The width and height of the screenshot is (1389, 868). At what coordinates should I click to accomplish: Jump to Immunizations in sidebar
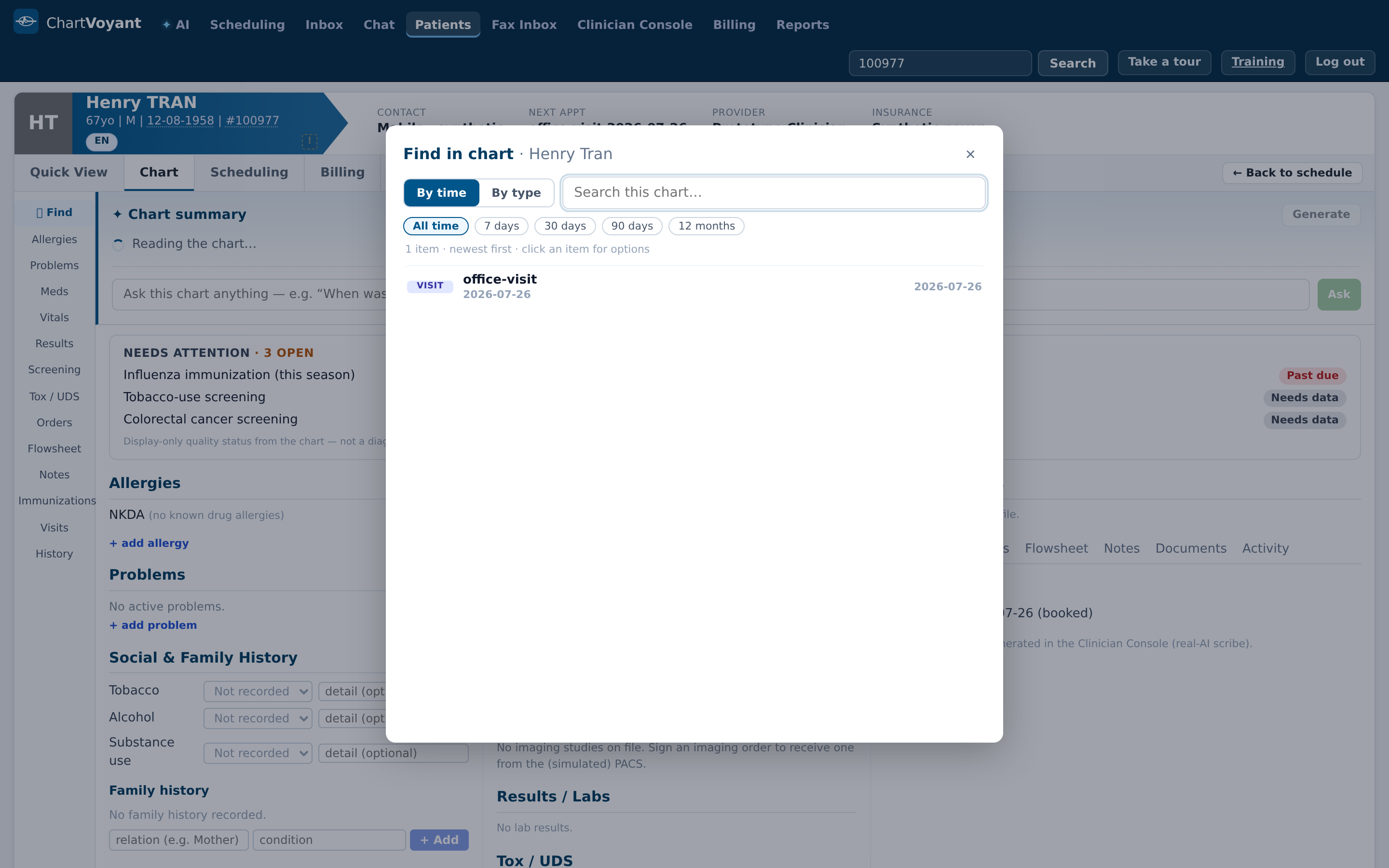[57, 501]
